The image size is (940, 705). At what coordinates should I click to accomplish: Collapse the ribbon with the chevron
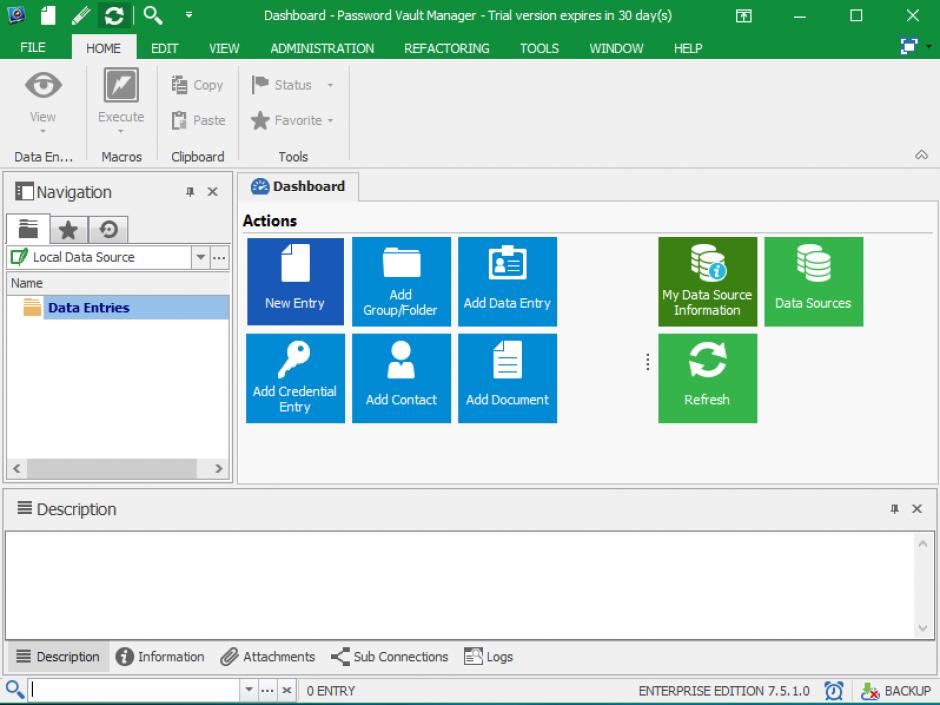coord(921,155)
